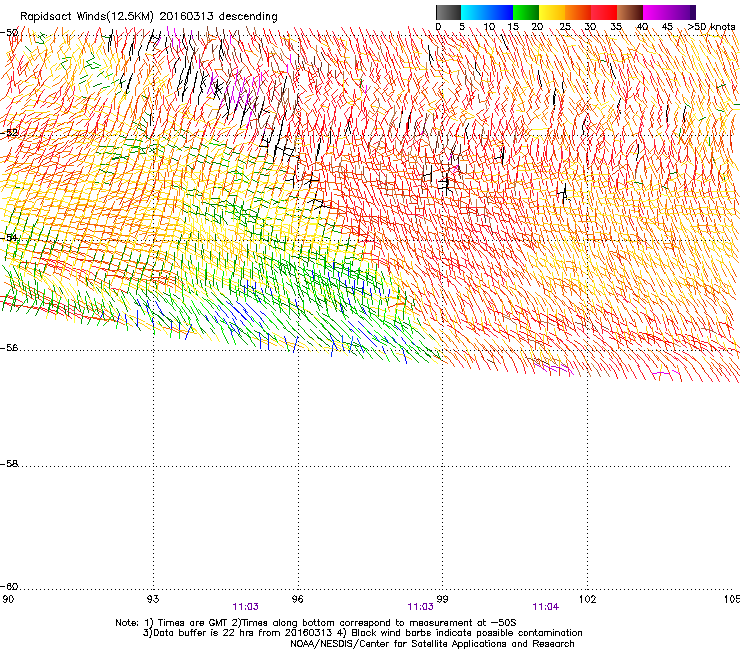This screenshot has width=740, height=650.
Task: Pick the orange 25-30 knots legend segment
Action: tap(578, 12)
